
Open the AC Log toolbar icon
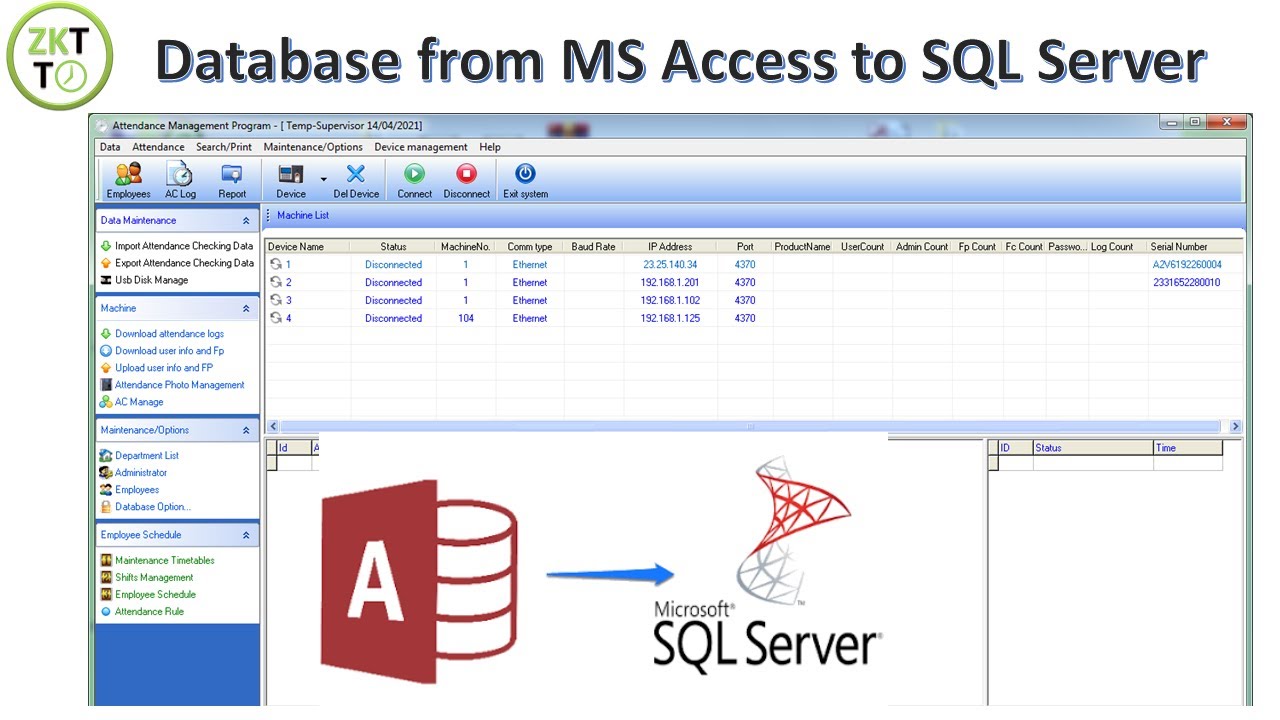180,174
